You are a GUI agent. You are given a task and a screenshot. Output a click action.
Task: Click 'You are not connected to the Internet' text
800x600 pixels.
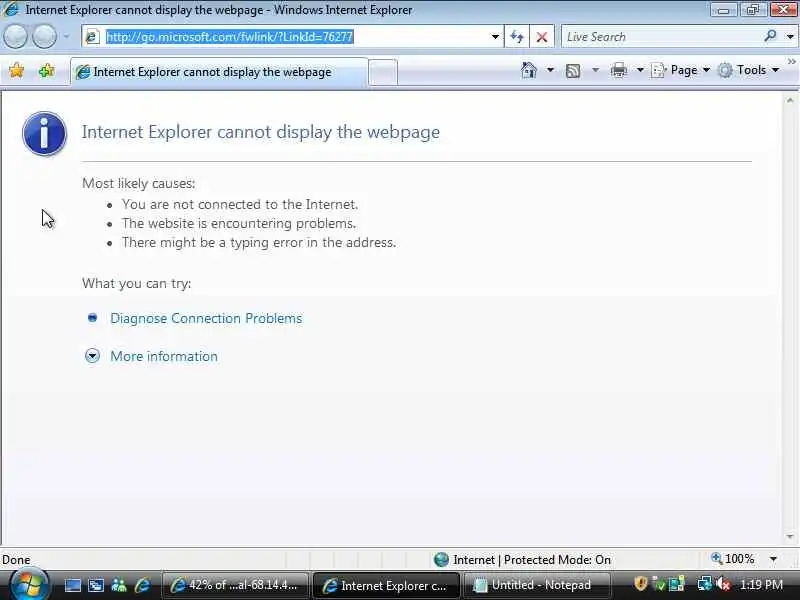(x=240, y=205)
